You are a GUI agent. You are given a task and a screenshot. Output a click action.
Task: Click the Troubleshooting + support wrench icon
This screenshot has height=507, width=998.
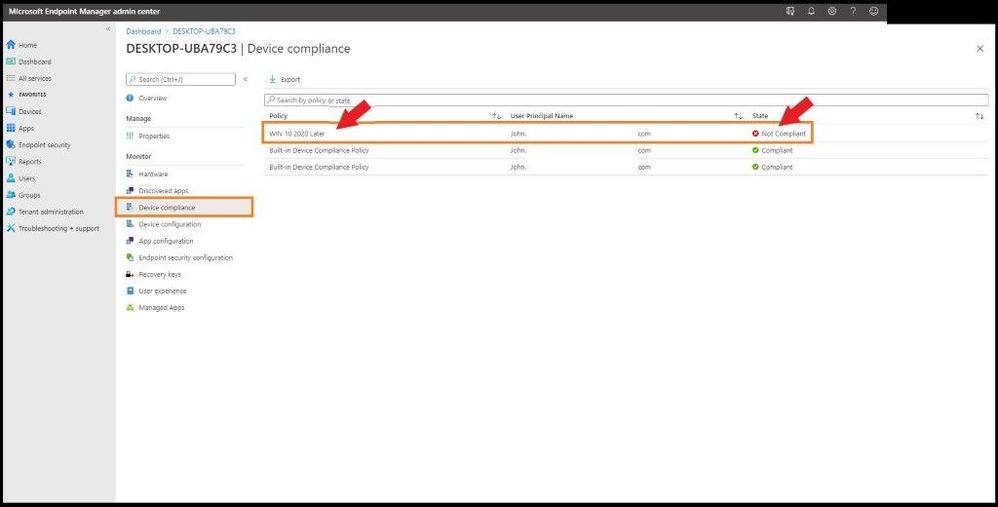coord(11,228)
